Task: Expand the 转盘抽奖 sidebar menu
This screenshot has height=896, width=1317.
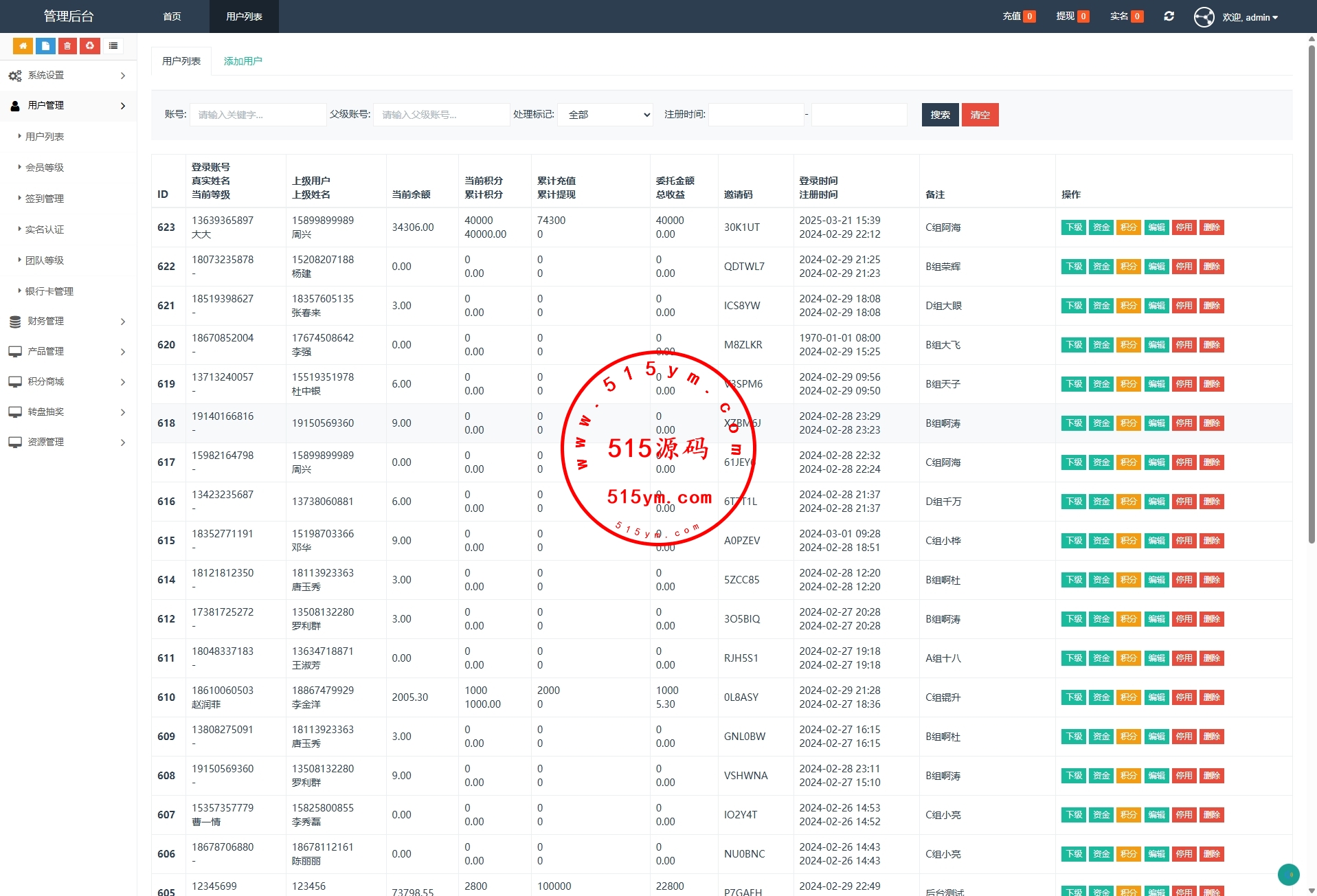Action: [x=68, y=412]
